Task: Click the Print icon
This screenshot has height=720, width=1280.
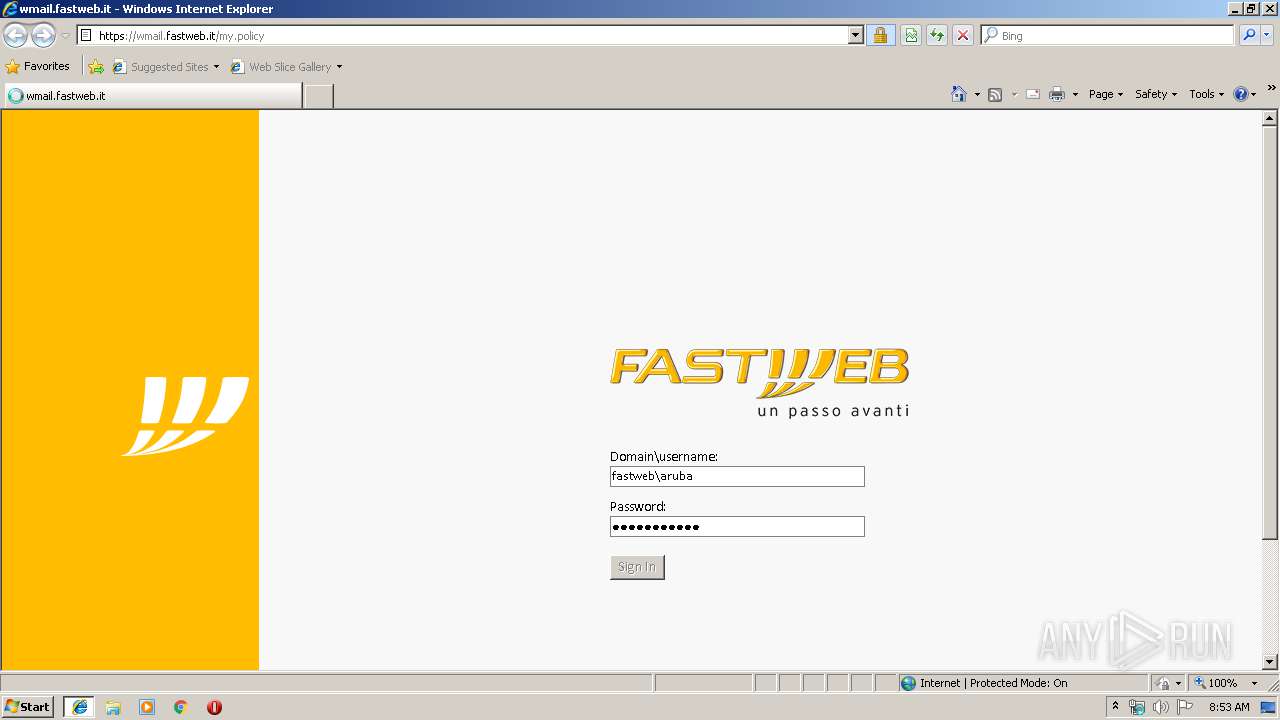Action: point(1057,94)
